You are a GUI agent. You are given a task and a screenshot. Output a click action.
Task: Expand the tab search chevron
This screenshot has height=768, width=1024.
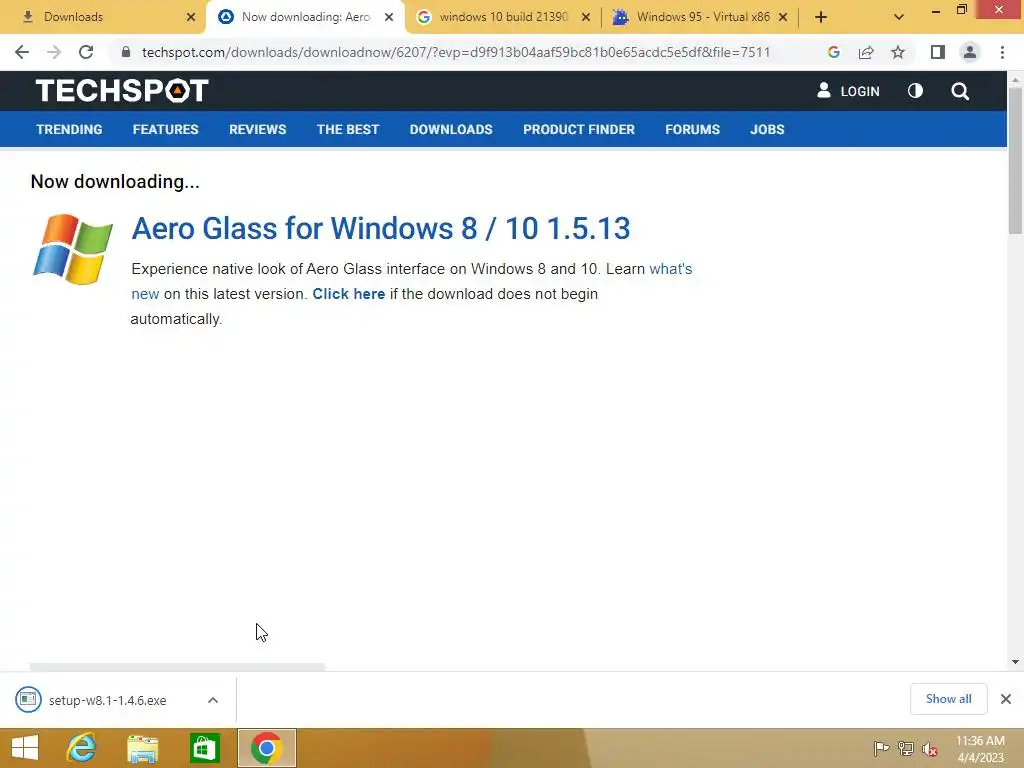pos(899,17)
